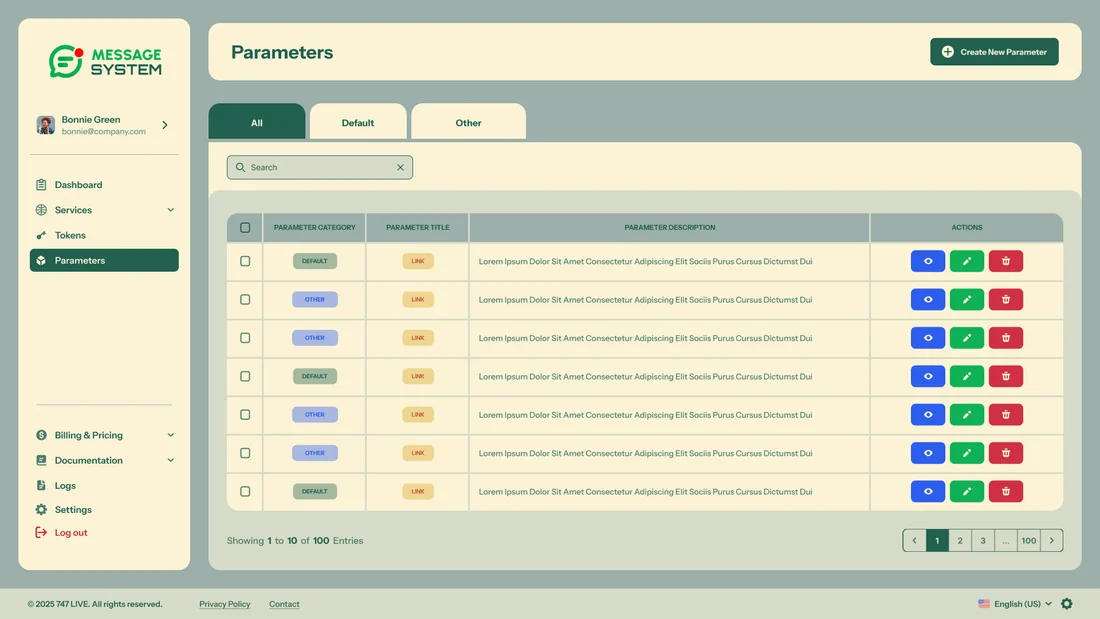Click the red trash icon in second row
1100x619 pixels.
coord(1005,300)
